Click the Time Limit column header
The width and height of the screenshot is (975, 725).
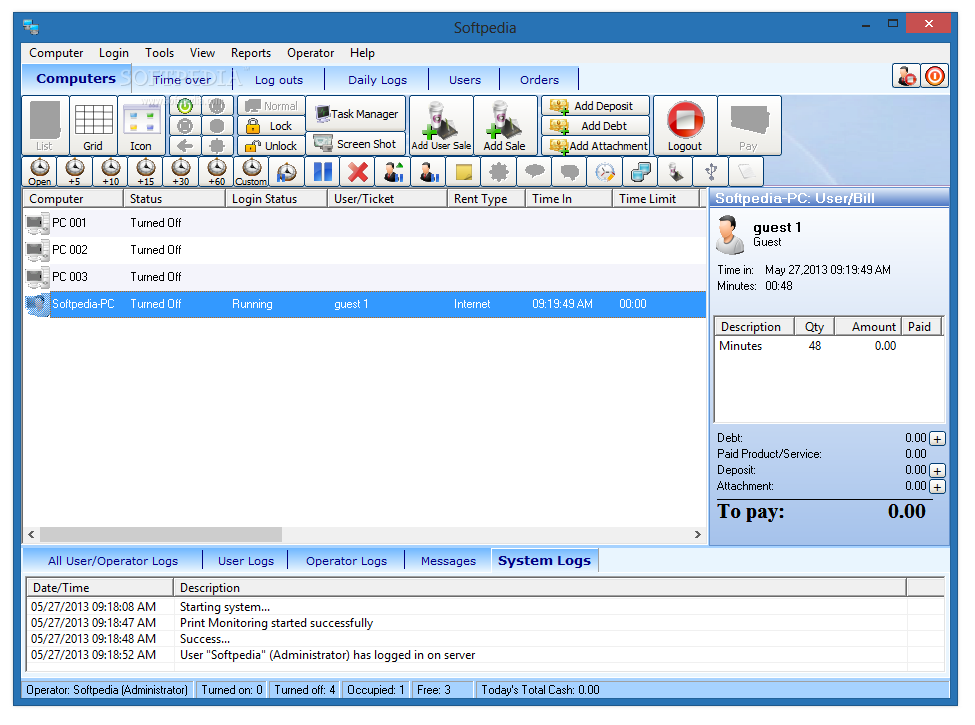(655, 199)
